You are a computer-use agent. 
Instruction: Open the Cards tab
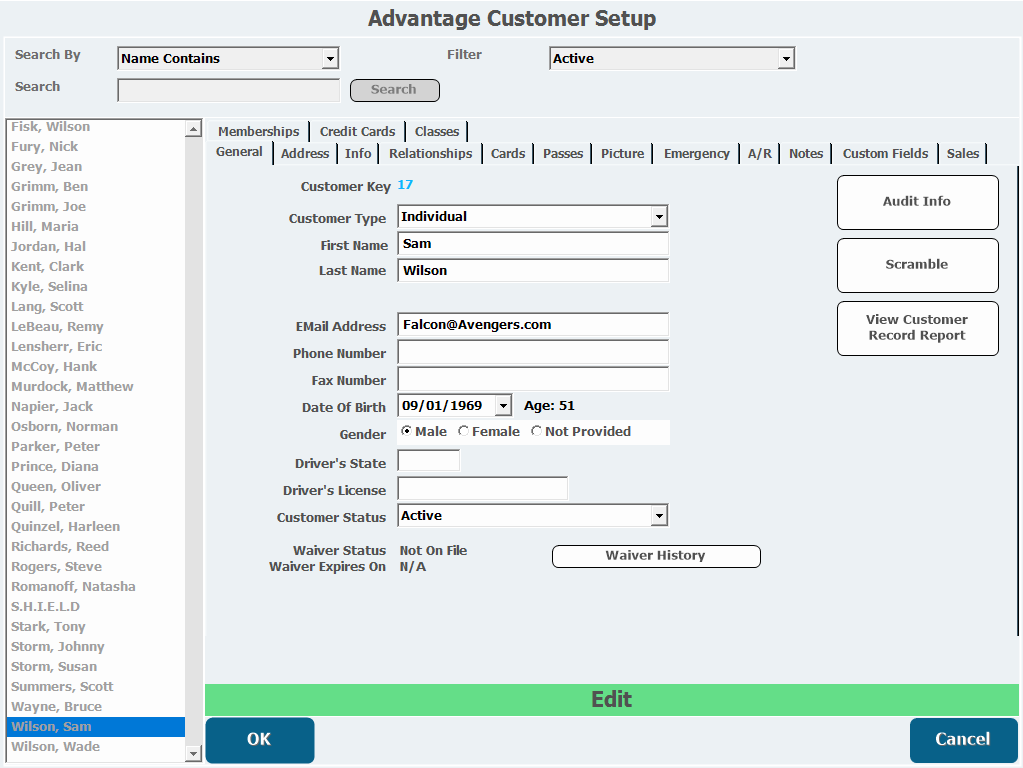point(508,153)
